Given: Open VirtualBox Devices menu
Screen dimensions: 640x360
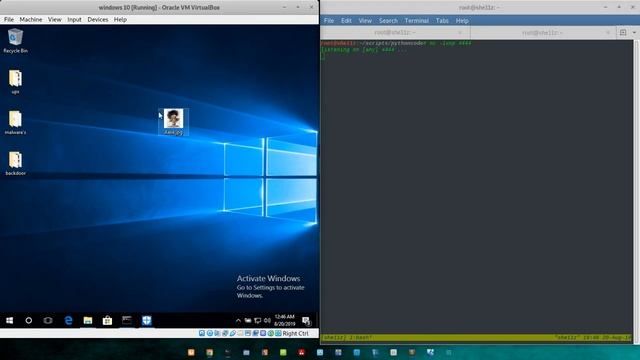Looking at the screenshot, I should point(98,19).
